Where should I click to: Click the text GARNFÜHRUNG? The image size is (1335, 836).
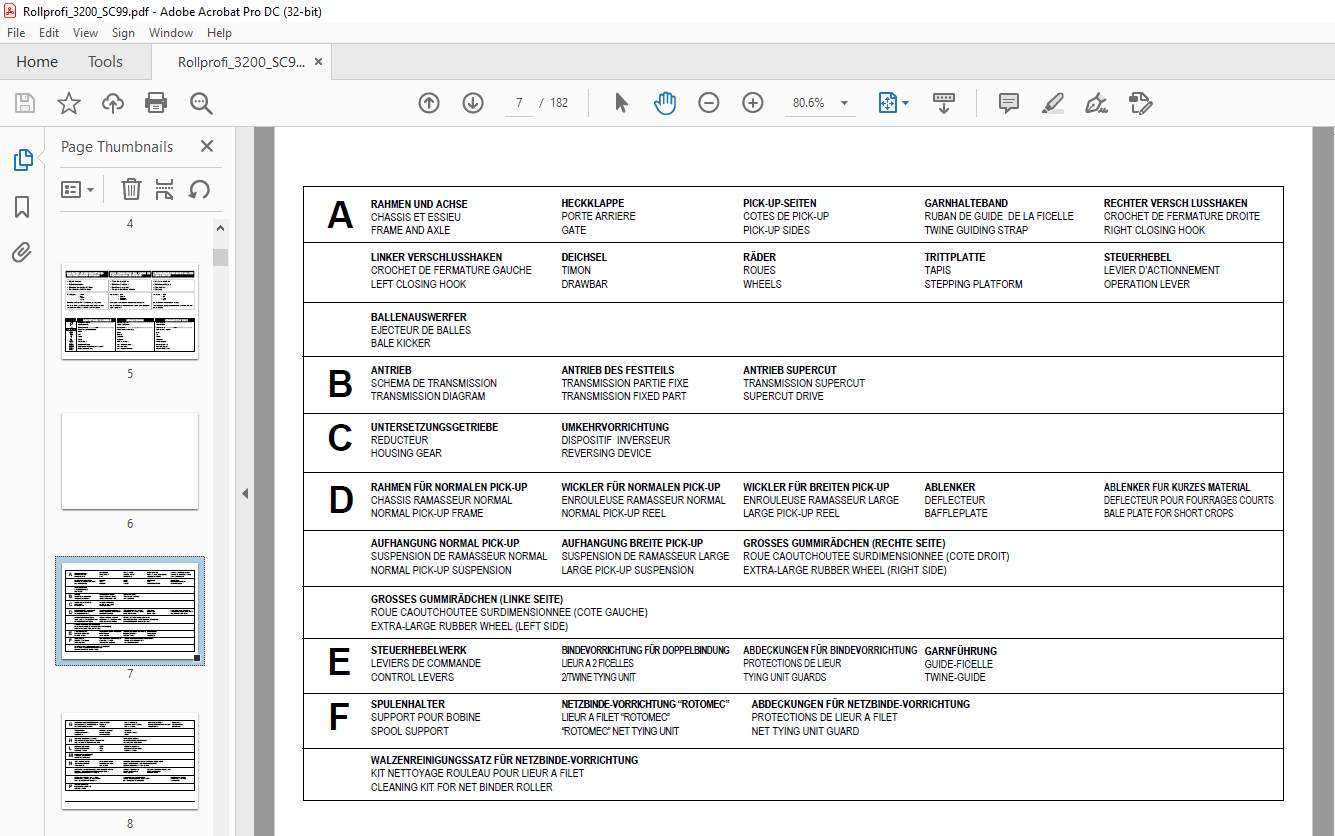point(961,651)
